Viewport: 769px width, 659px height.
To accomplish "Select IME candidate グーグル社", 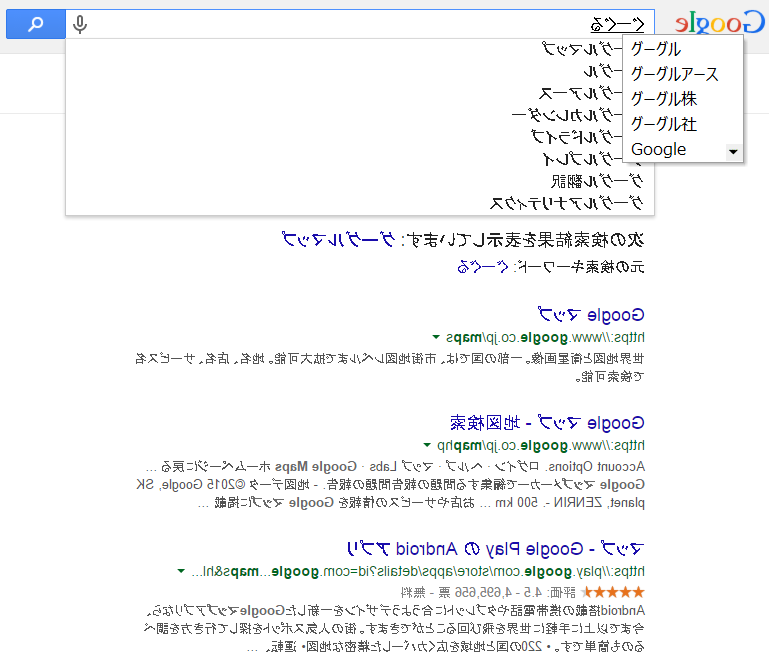I will pyautogui.click(x=683, y=124).
